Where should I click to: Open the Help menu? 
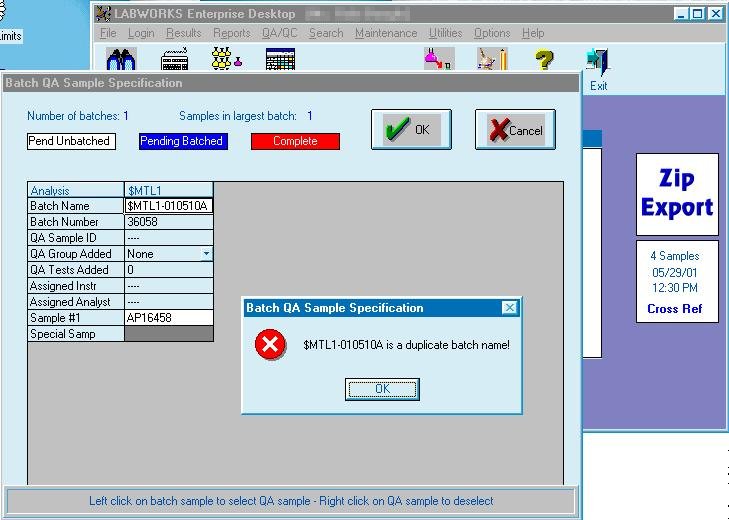click(533, 33)
